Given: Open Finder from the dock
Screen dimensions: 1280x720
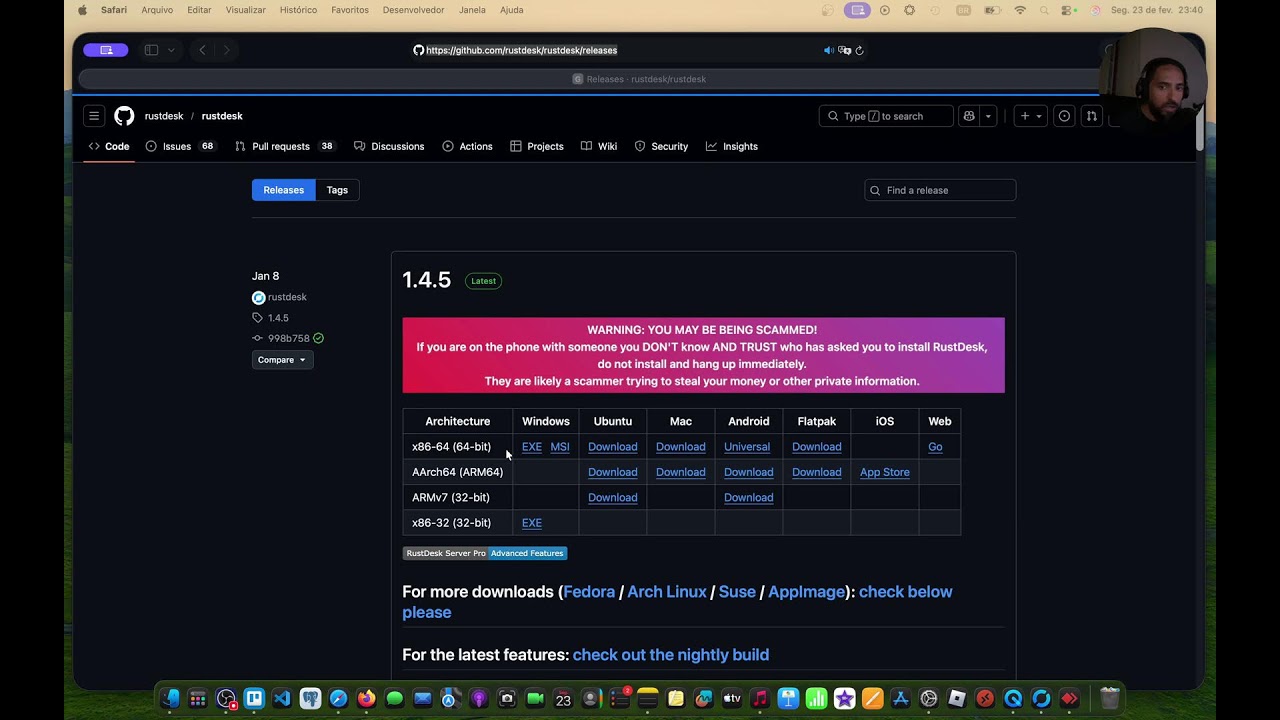Looking at the screenshot, I should pos(170,699).
